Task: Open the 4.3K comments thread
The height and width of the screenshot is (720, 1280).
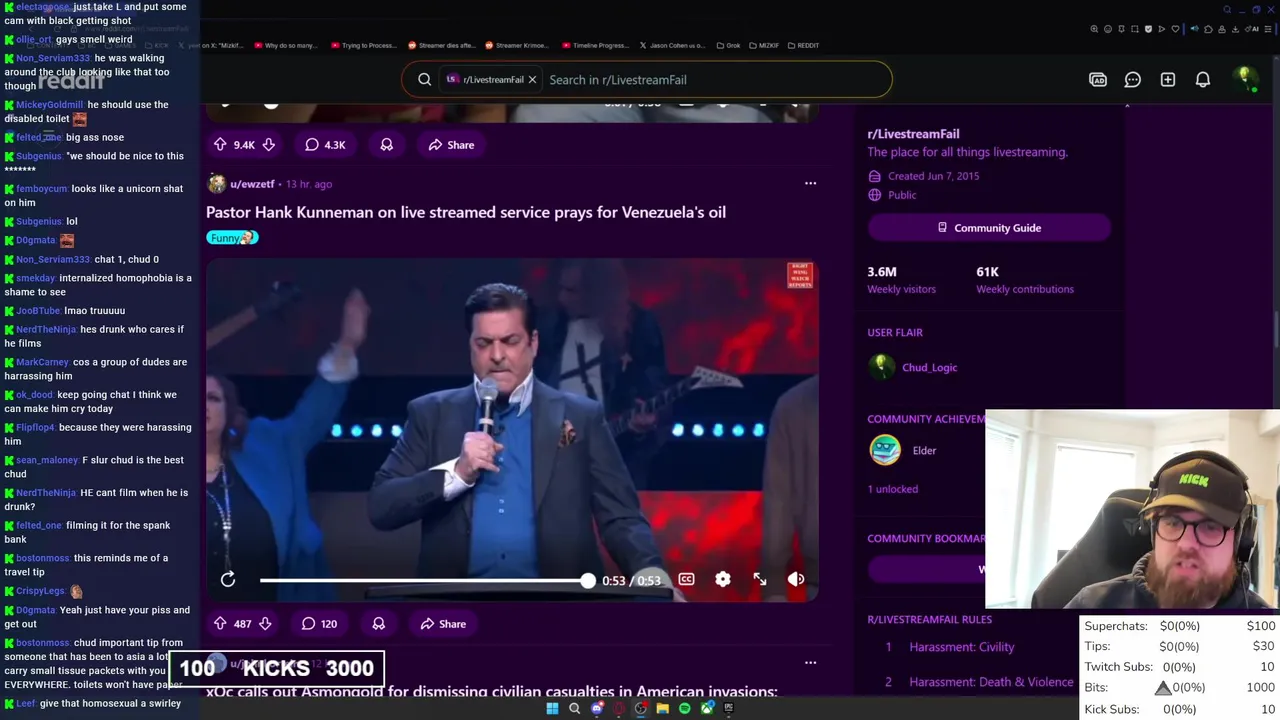Action: (325, 145)
